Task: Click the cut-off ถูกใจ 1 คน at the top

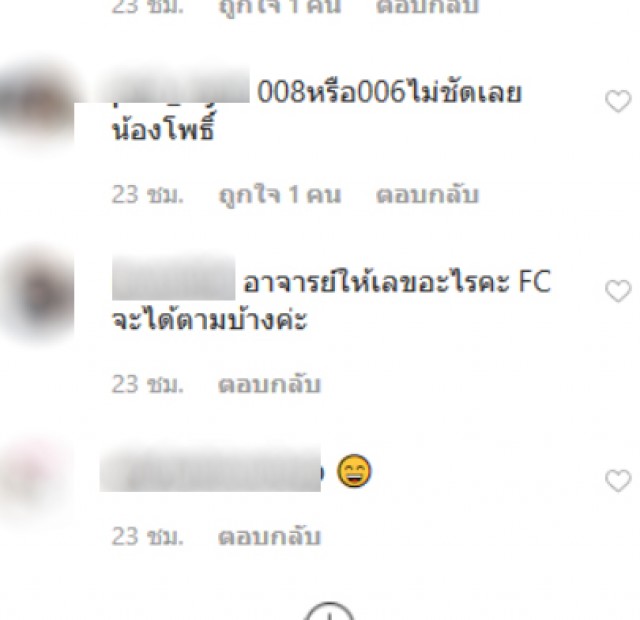Action: coord(280,7)
